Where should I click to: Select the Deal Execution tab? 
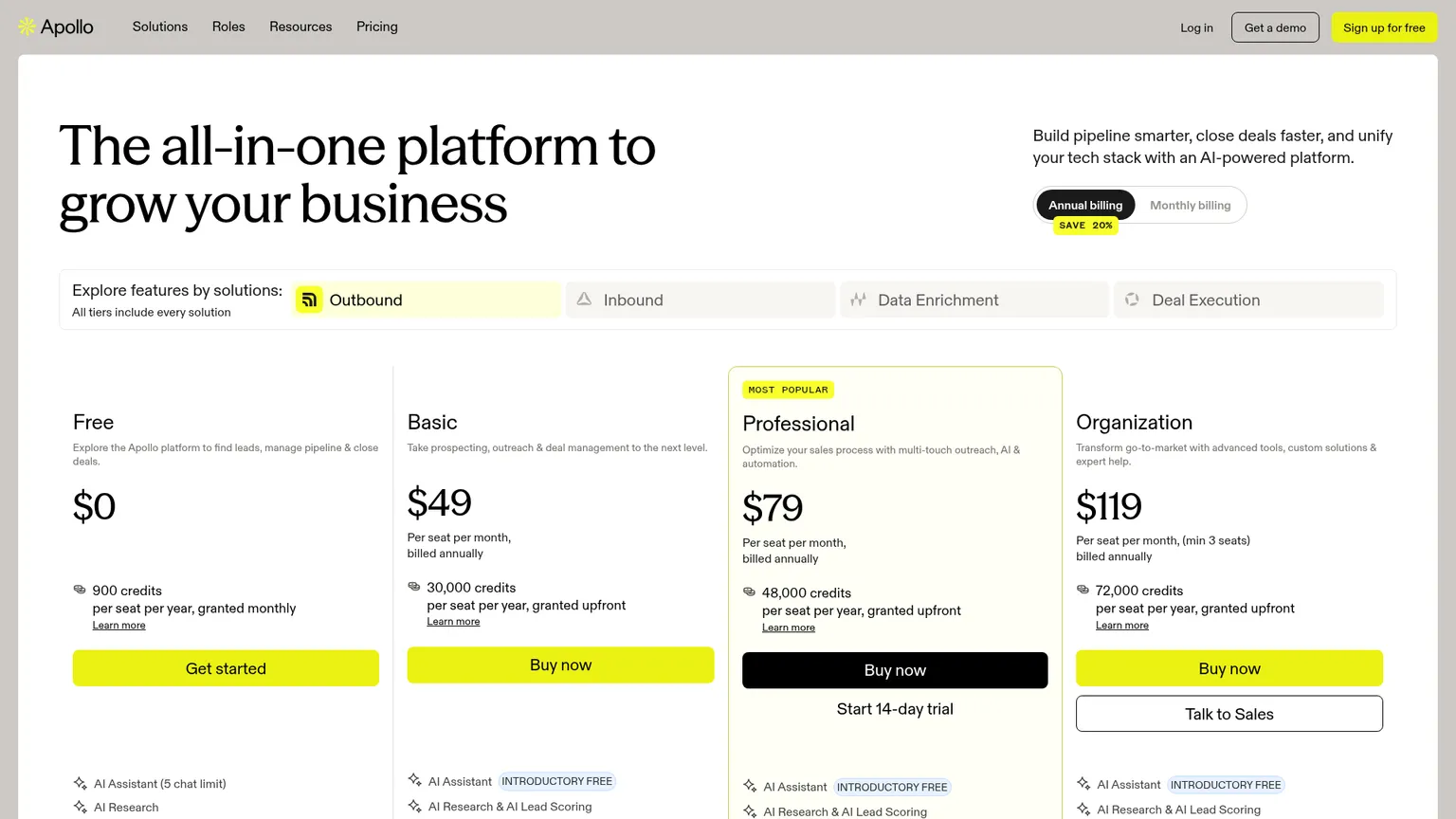pyautogui.click(x=1248, y=300)
